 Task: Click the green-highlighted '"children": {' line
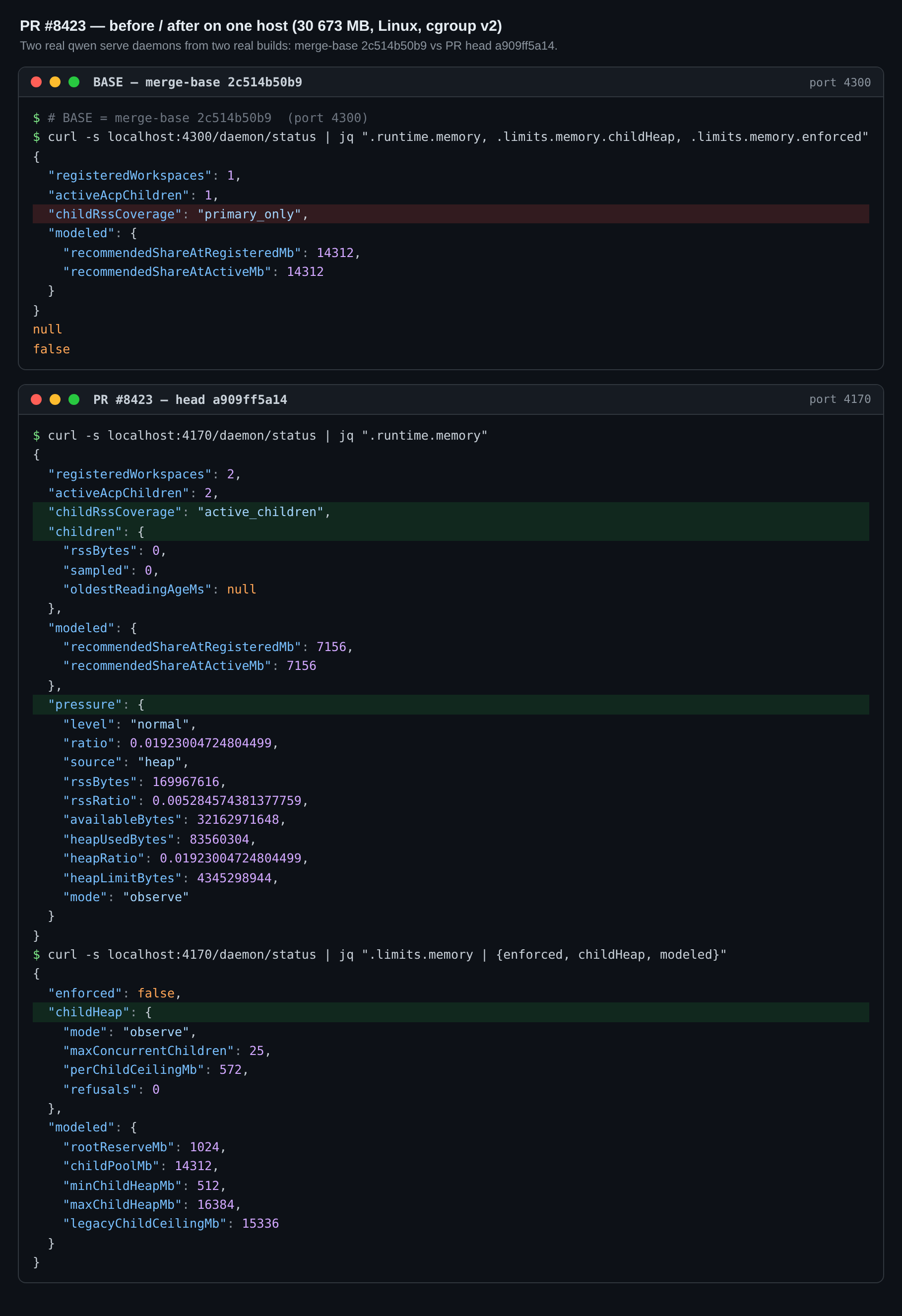point(451,532)
